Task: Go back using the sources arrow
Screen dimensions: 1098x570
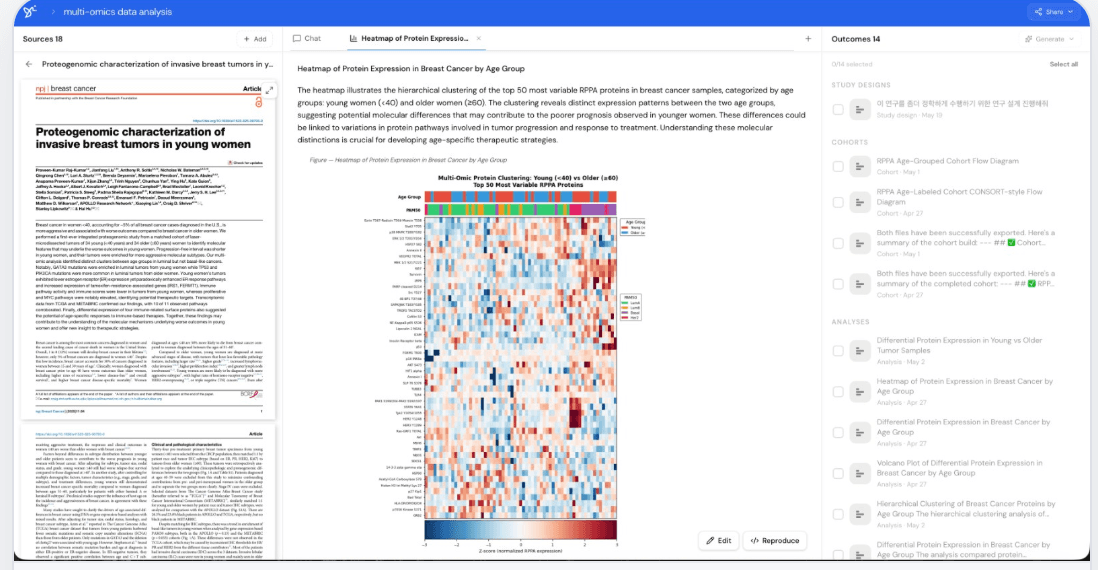Action: click(29, 64)
